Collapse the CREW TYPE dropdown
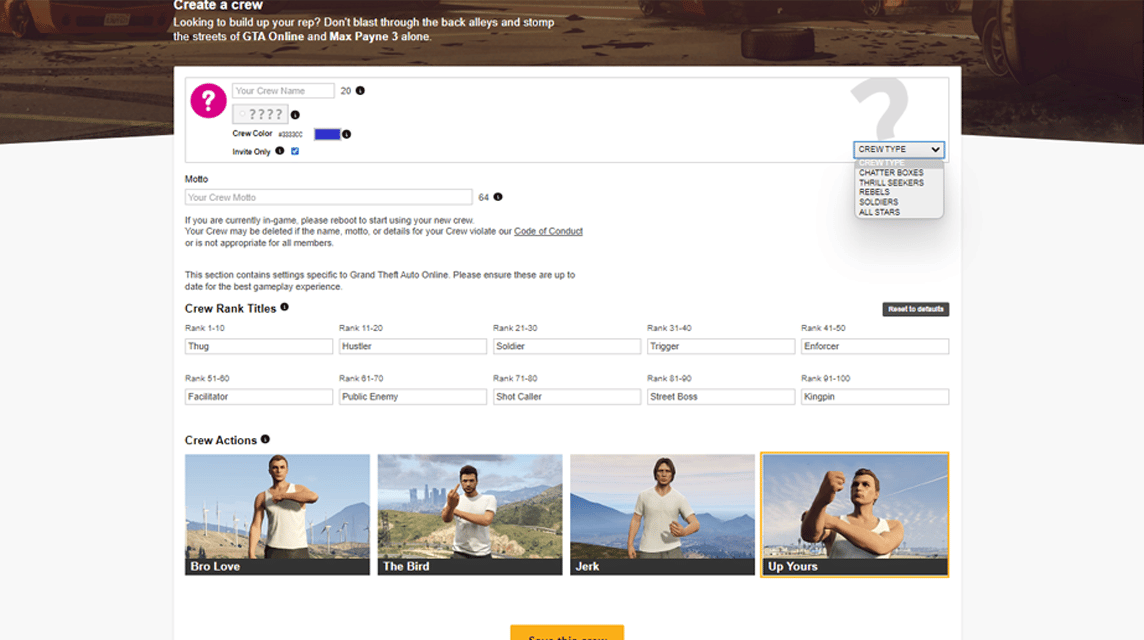1144x640 pixels. pyautogui.click(x=899, y=149)
